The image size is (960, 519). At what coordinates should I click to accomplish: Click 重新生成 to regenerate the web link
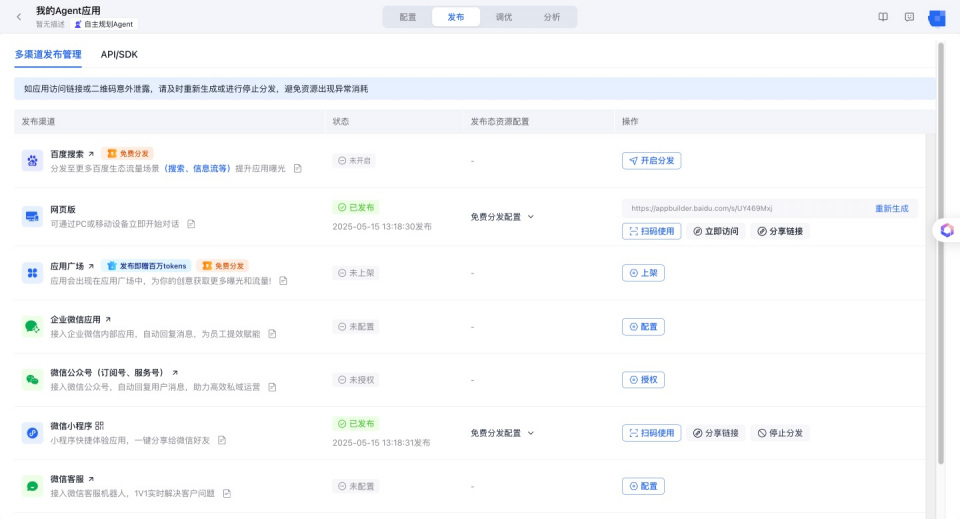pos(891,209)
